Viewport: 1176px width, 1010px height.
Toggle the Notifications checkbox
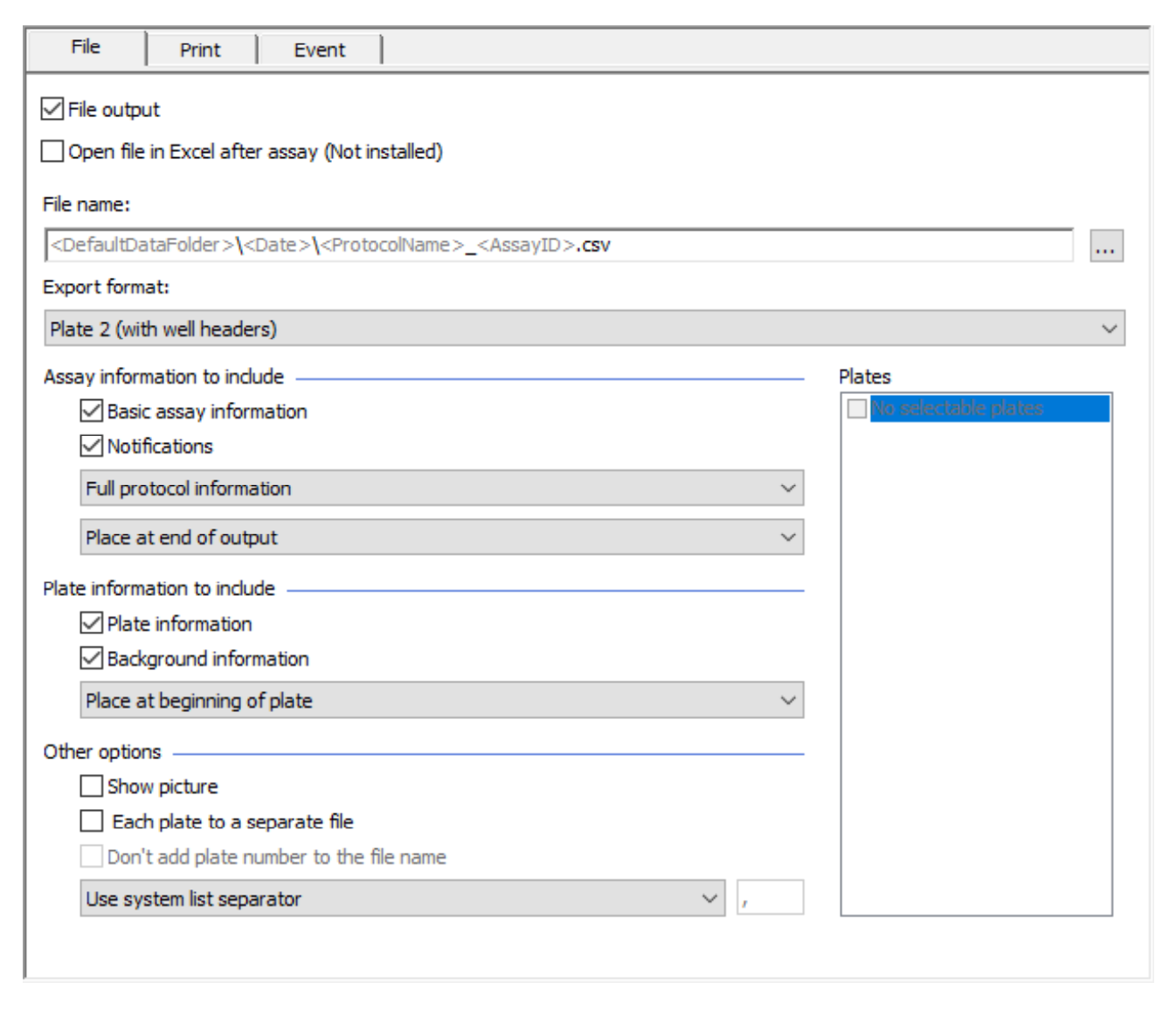click(x=91, y=446)
